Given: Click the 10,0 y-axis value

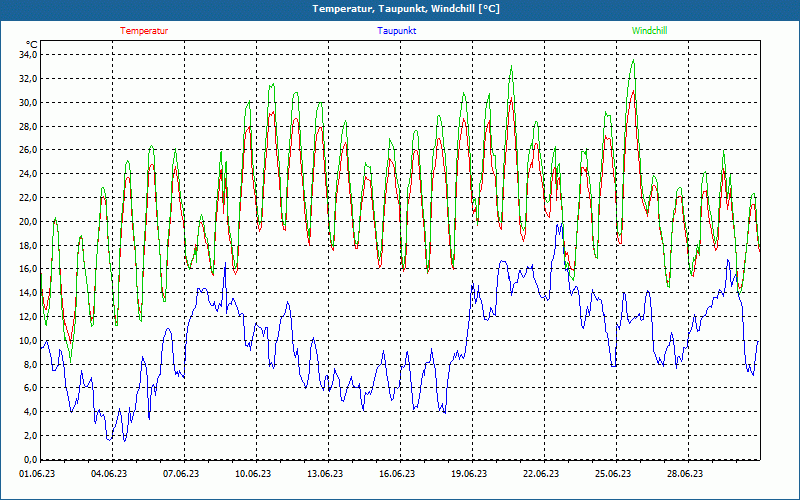Looking at the screenshot, I should click(28, 340).
